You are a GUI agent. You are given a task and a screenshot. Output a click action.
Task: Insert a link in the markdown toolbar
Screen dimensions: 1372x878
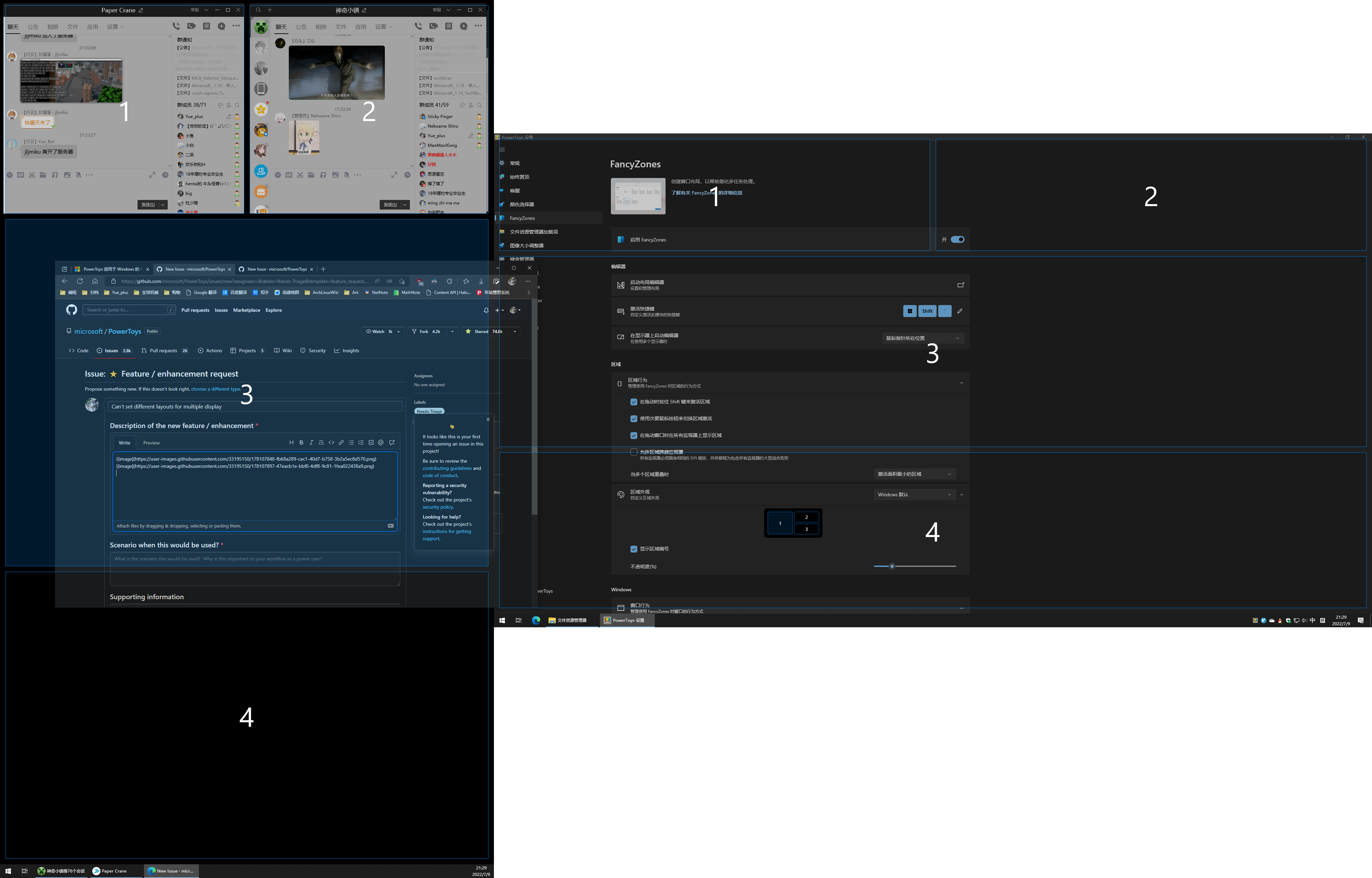(x=341, y=442)
